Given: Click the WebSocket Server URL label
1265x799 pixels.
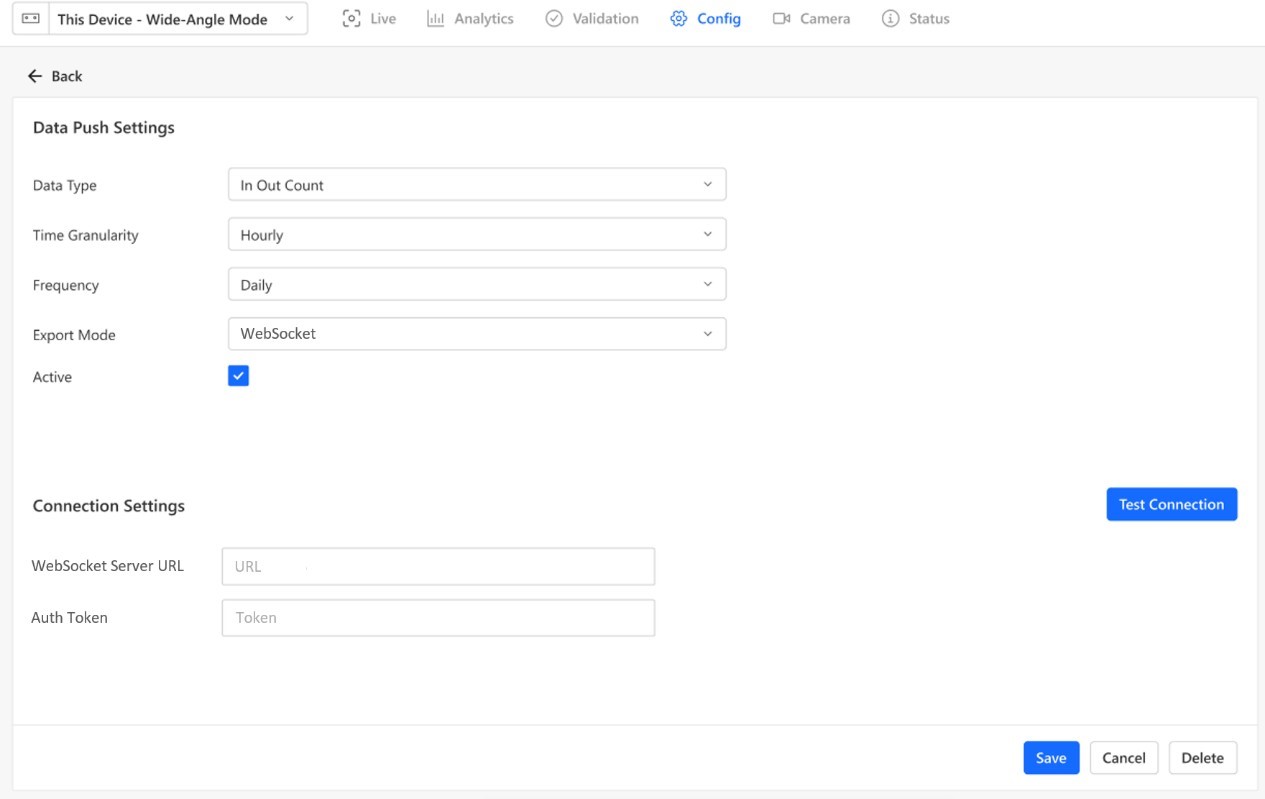Looking at the screenshot, I should click(x=108, y=566).
